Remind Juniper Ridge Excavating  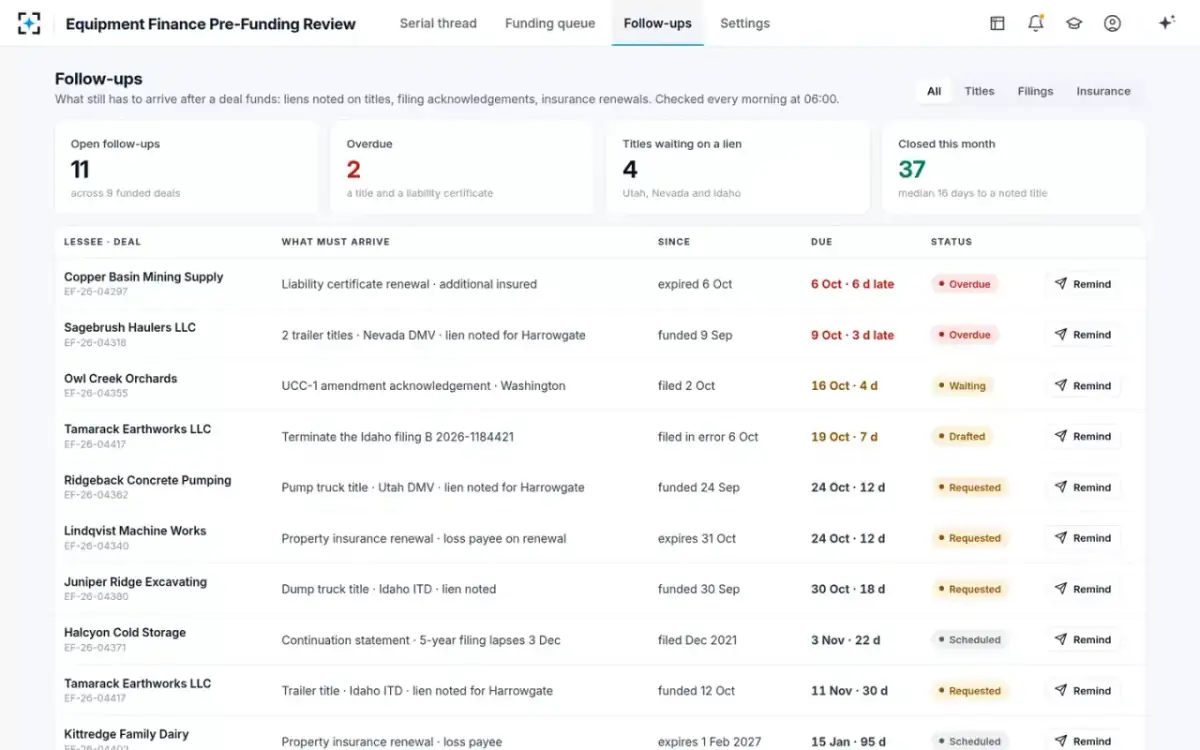coord(1083,589)
